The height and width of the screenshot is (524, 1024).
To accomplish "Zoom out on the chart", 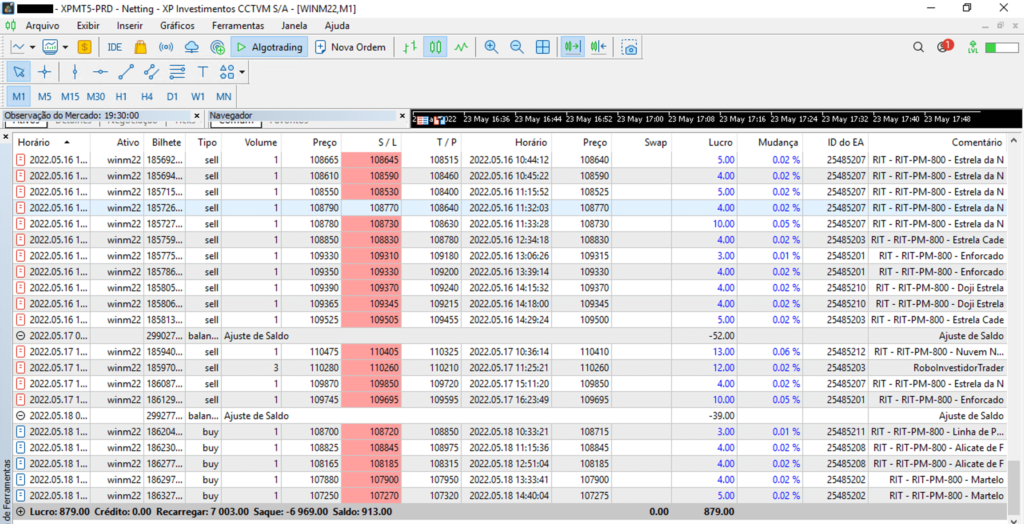I will [517, 47].
